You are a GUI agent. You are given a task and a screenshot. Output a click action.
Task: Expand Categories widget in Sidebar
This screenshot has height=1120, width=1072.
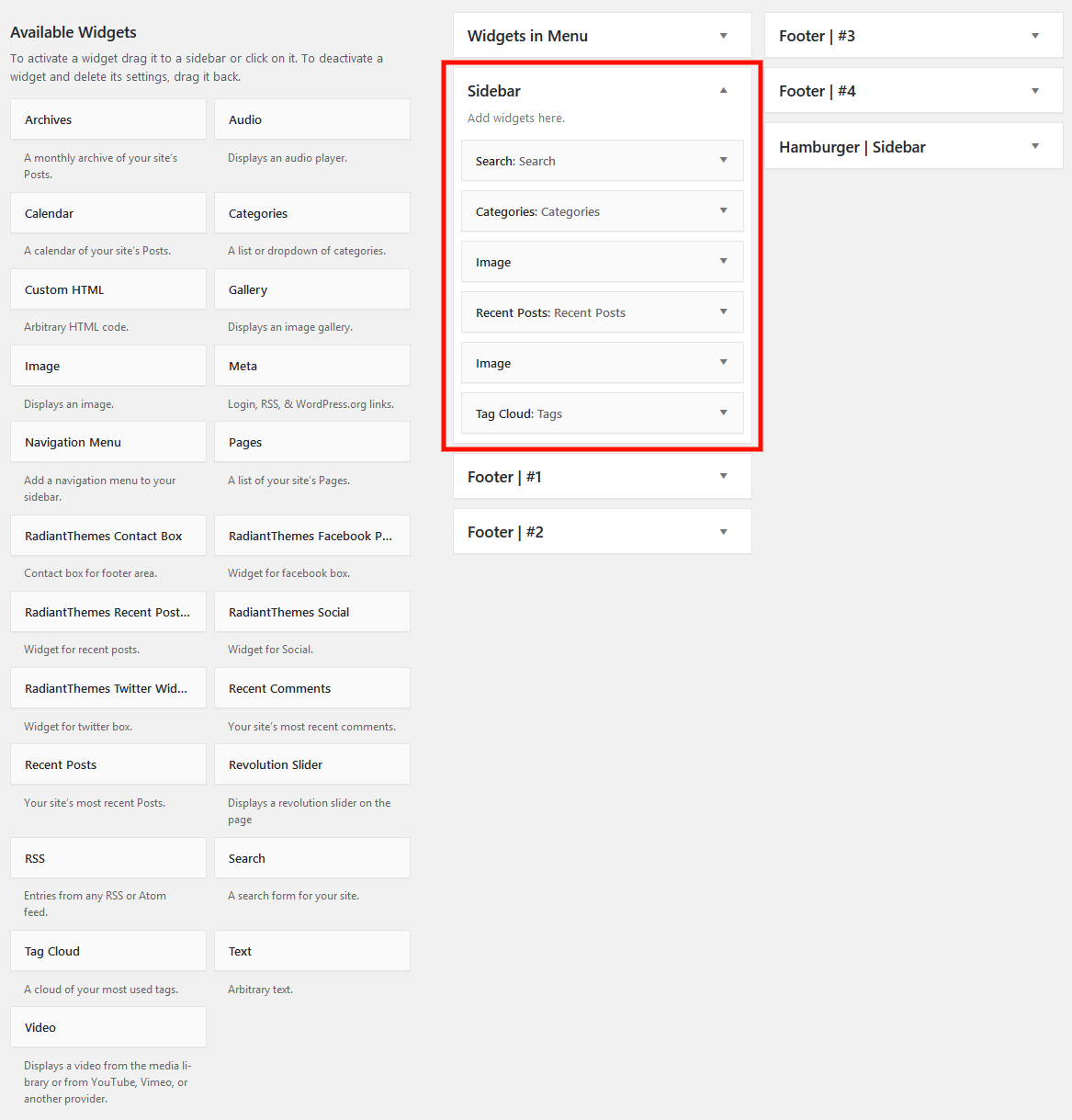click(x=724, y=211)
